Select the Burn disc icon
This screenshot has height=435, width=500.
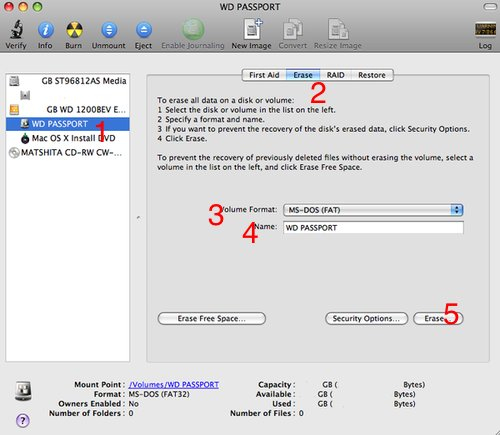[74, 30]
